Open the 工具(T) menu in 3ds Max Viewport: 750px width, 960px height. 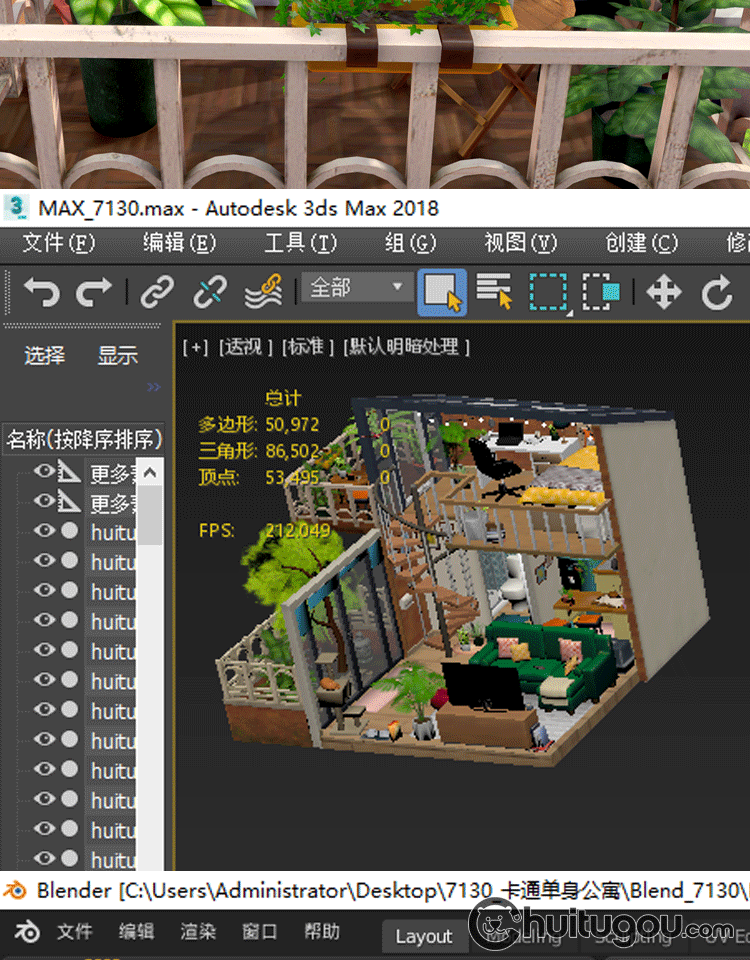(x=300, y=243)
